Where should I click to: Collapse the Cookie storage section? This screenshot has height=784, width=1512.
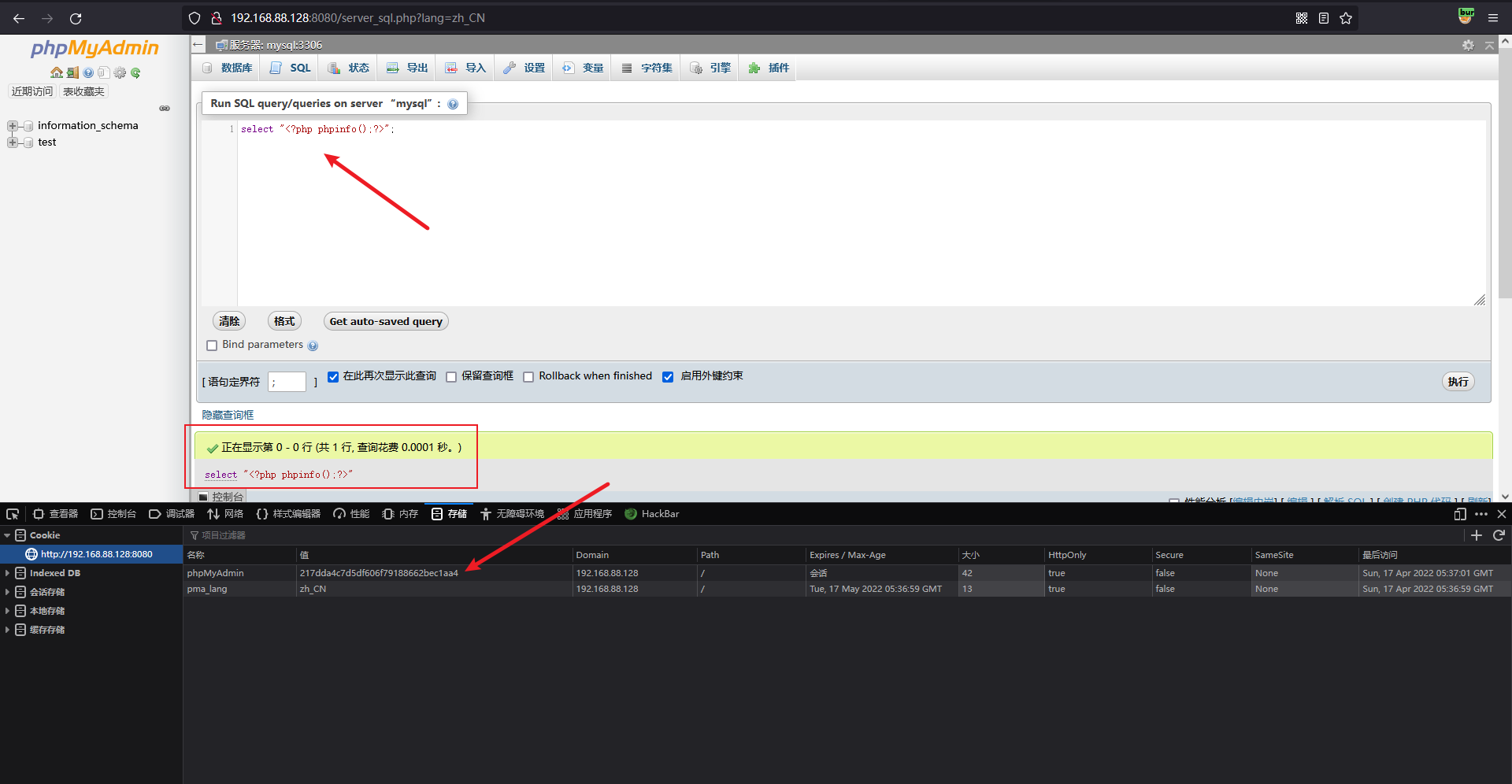[7, 535]
